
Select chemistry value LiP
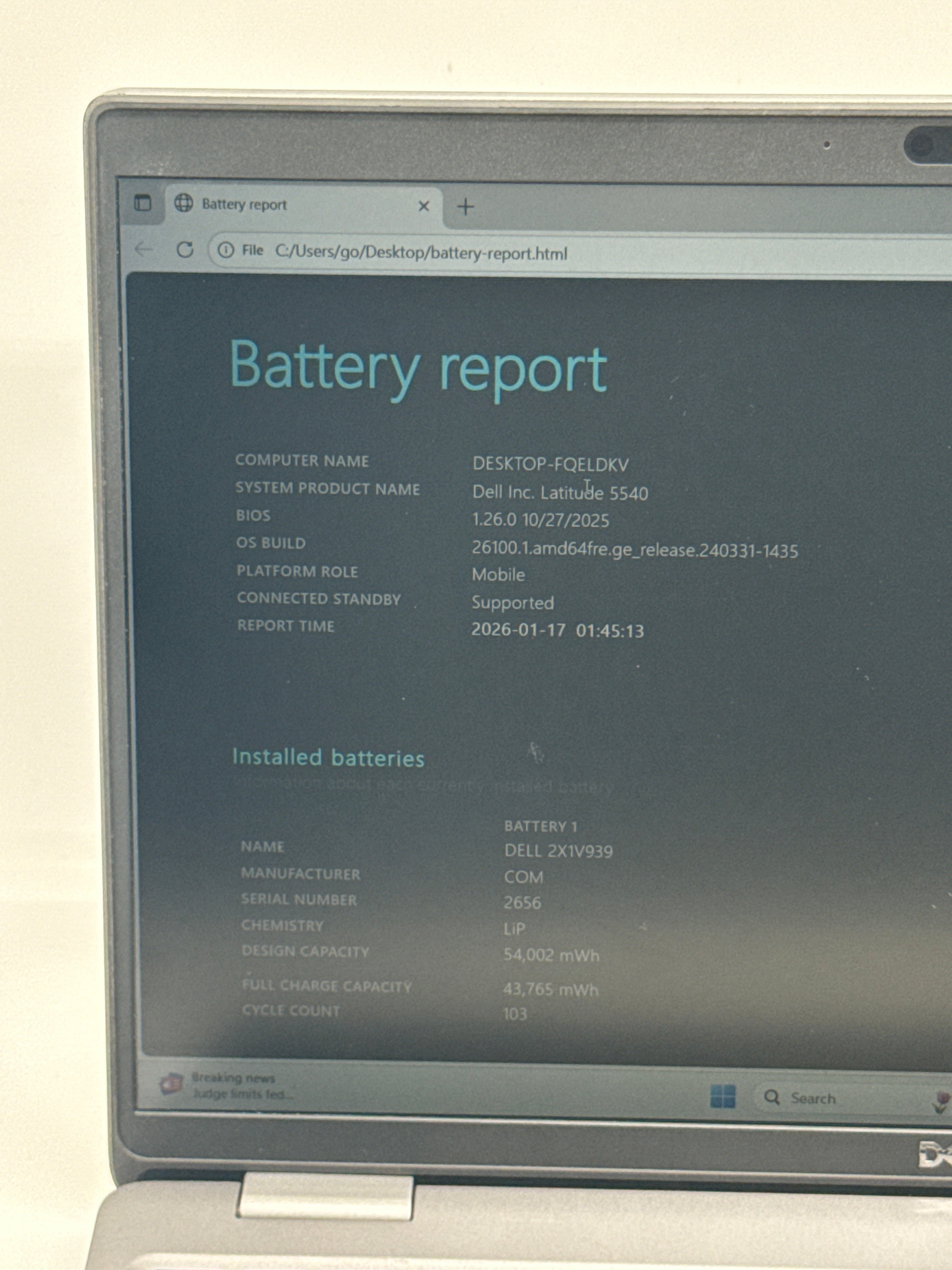coord(515,928)
